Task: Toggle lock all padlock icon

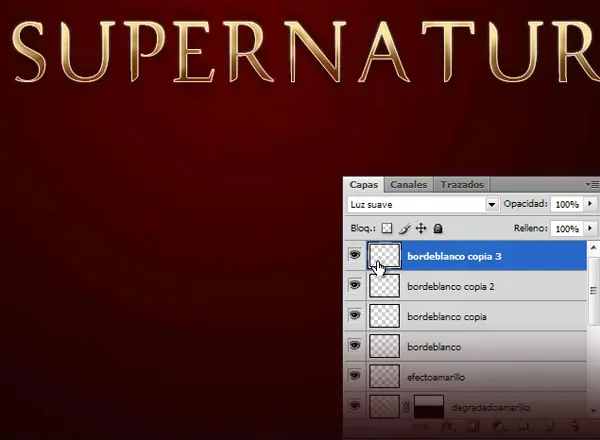Action: coord(438,228)
